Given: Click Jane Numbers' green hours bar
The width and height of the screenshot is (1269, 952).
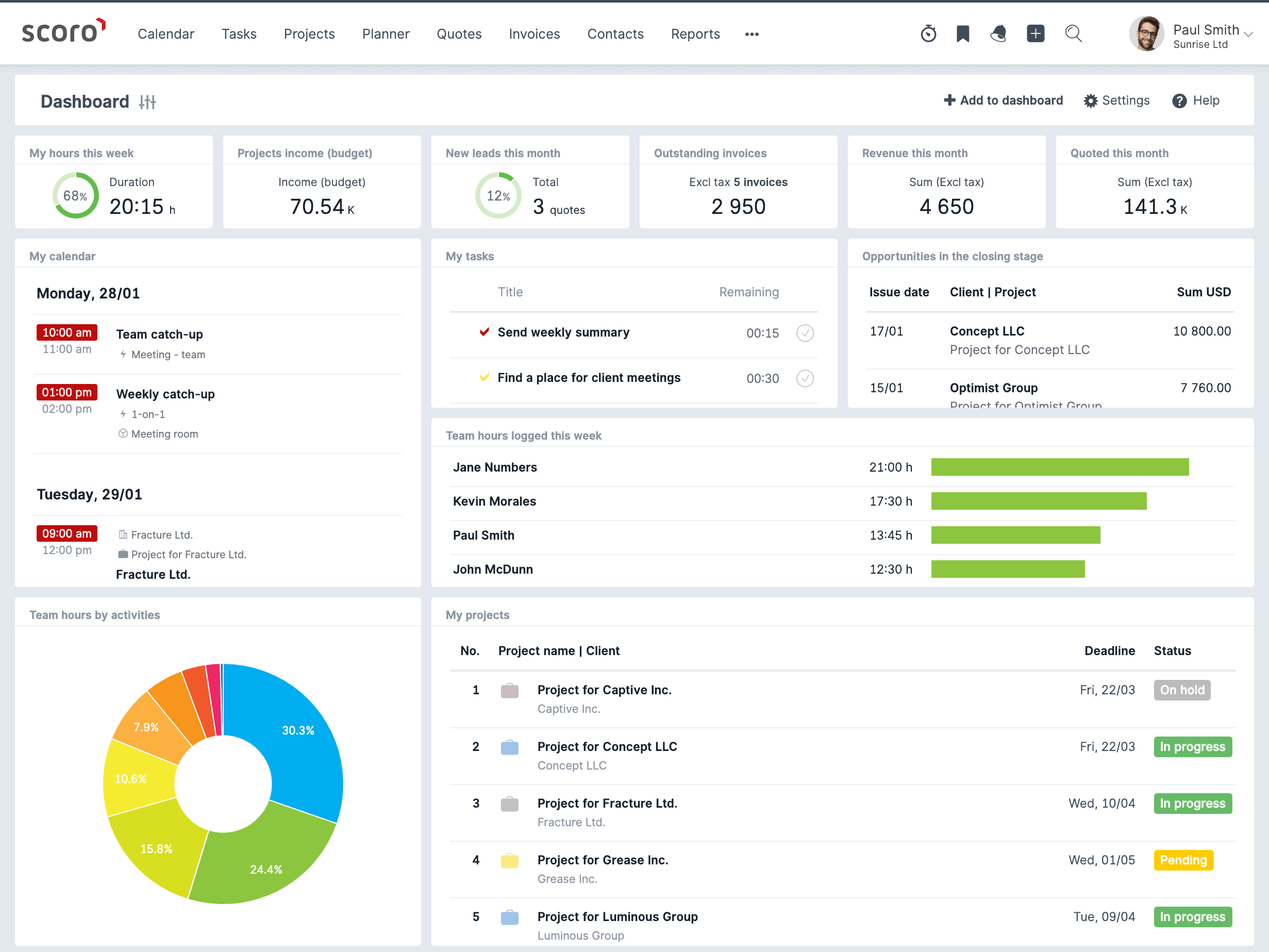Looking at the screenshot, I should tap(1060, 467).
